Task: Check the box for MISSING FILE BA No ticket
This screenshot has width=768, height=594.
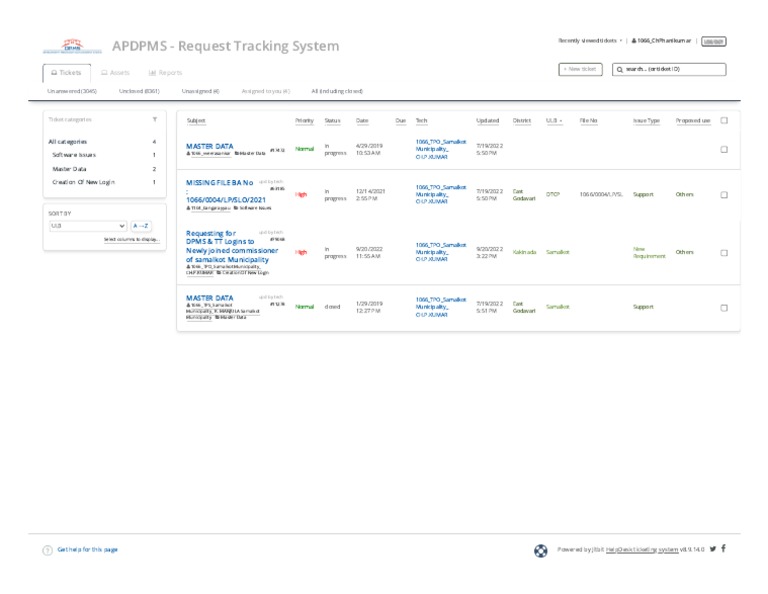Action: 724,193
